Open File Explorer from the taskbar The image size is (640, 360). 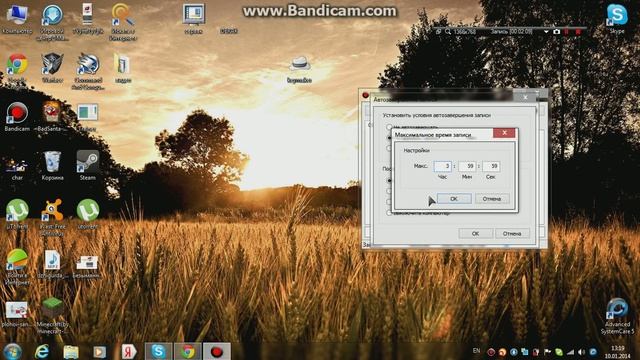71,351
